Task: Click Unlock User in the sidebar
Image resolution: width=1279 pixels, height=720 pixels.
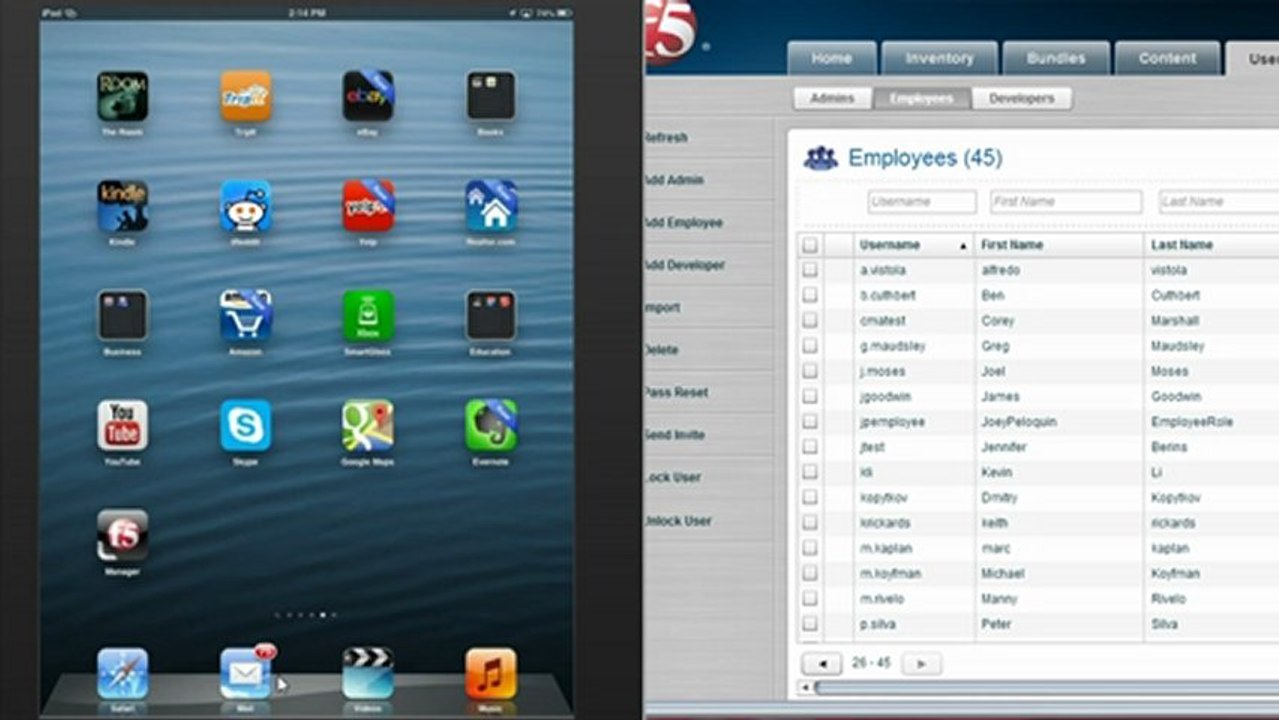Action: 678,521
